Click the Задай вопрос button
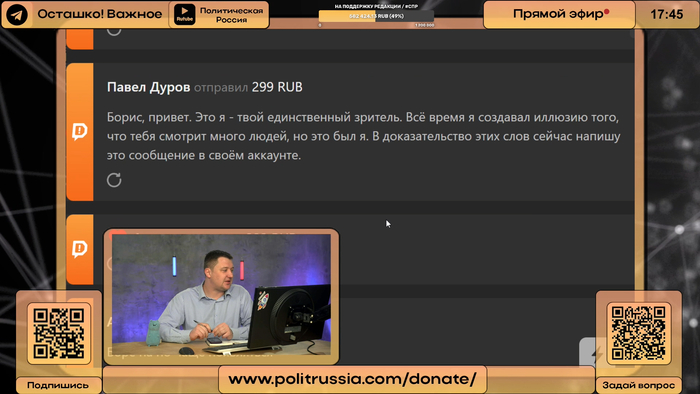Viewport: 700px width, 394px height. 638,385
